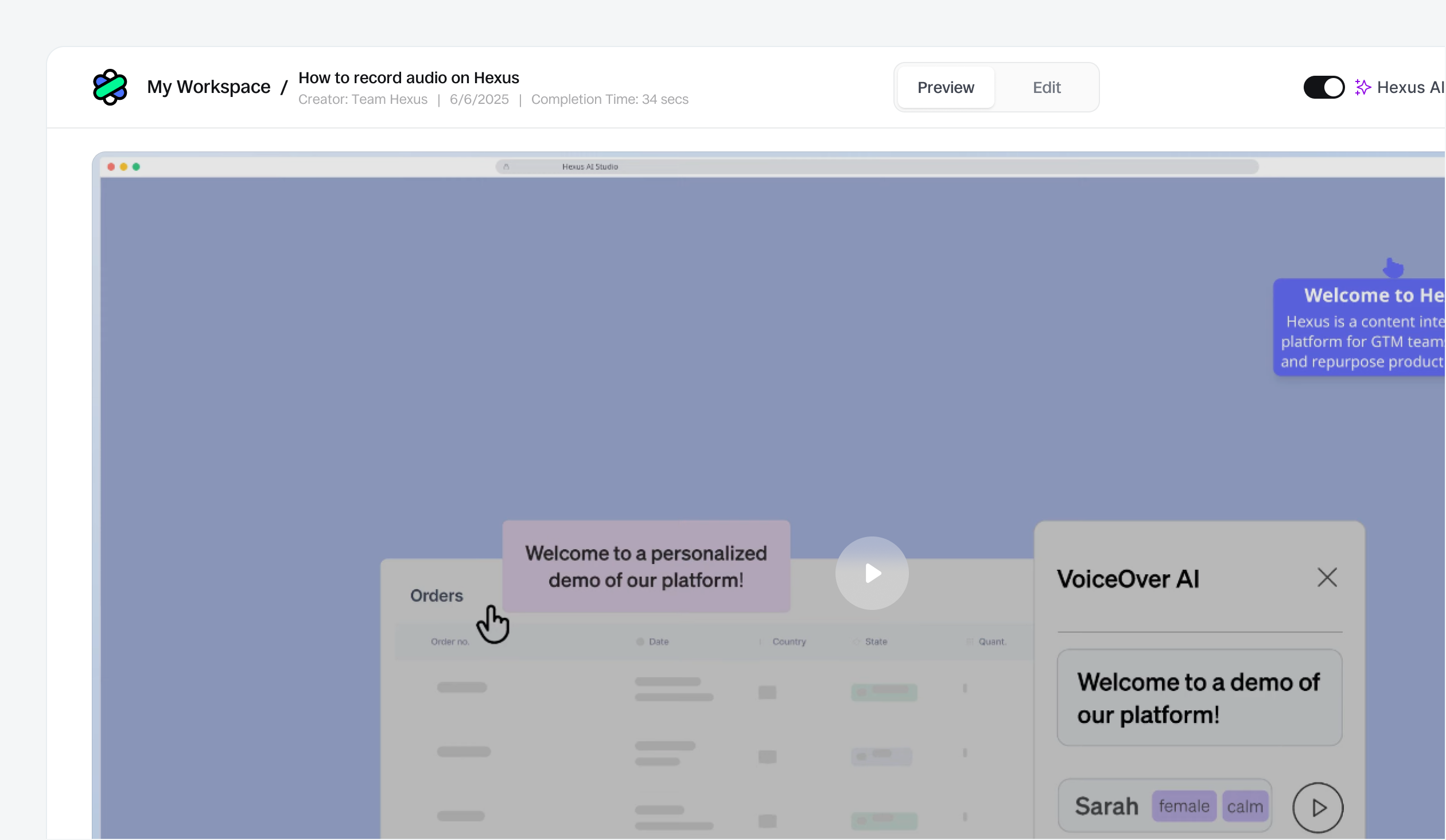The height and width of the screenshot is (840, 1446).
Task: Click the Date column header
Action: pyautogui.click(x=658, y=641)
